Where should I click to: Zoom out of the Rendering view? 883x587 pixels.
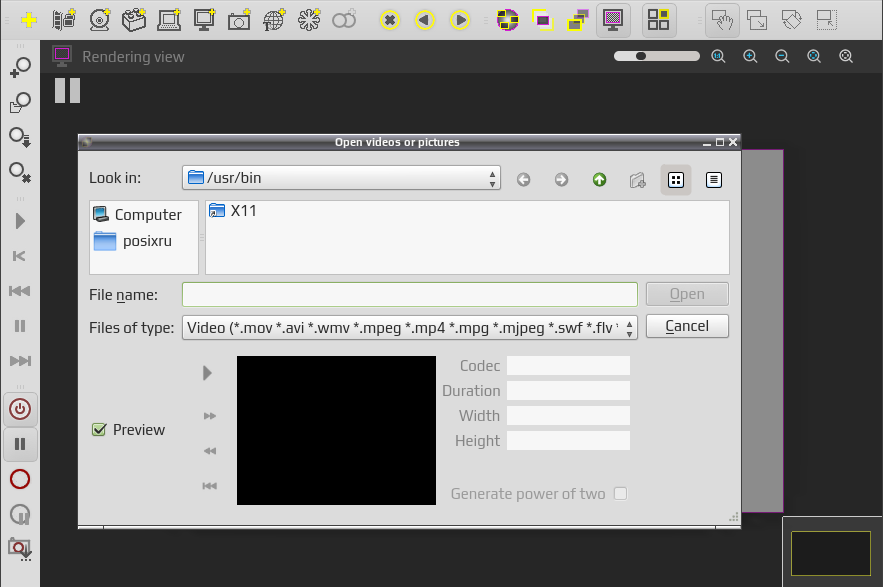(782, 56)
